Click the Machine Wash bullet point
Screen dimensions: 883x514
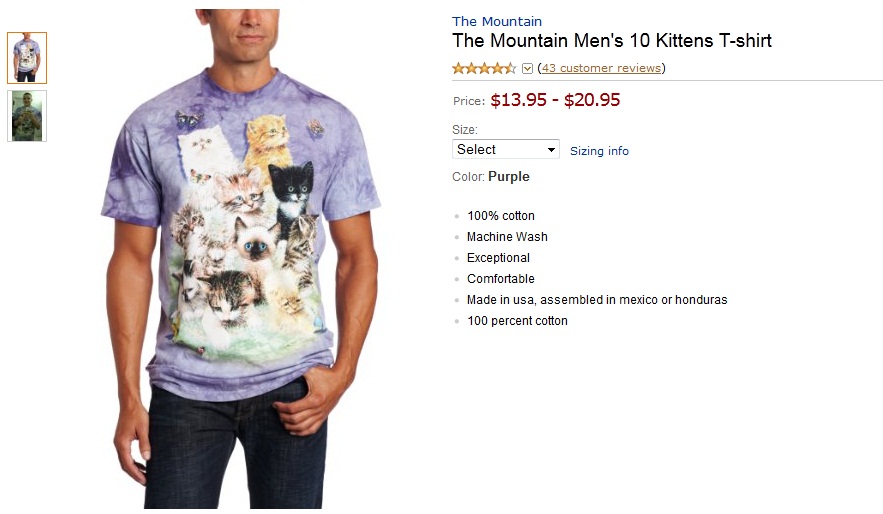pos(507,237)
